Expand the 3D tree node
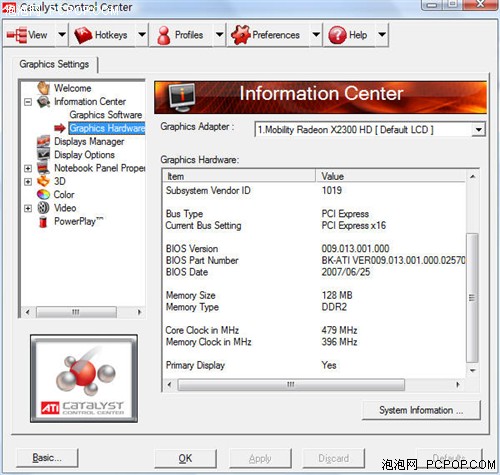 pos(28,182)
